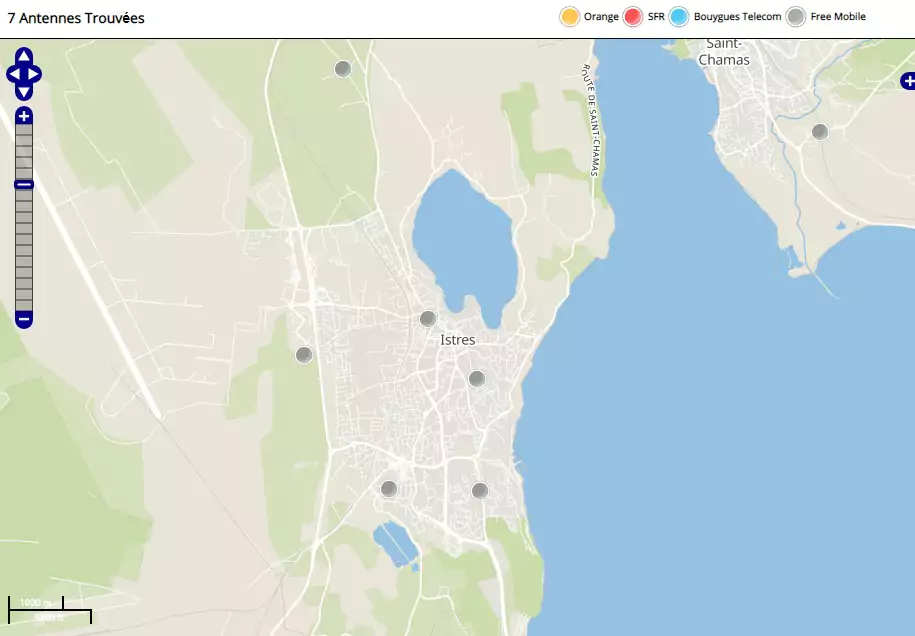
Task: Expand the layer switcher plus icon
Action: point(908,81)
